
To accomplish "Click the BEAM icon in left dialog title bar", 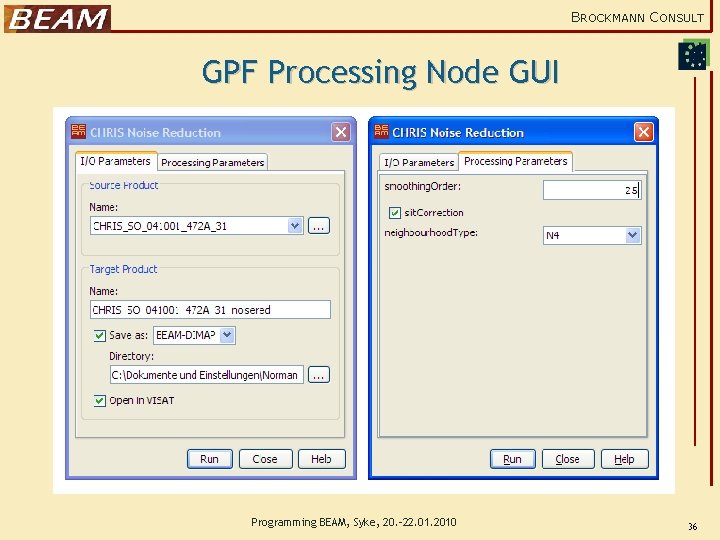I will [x=79, y=132].
